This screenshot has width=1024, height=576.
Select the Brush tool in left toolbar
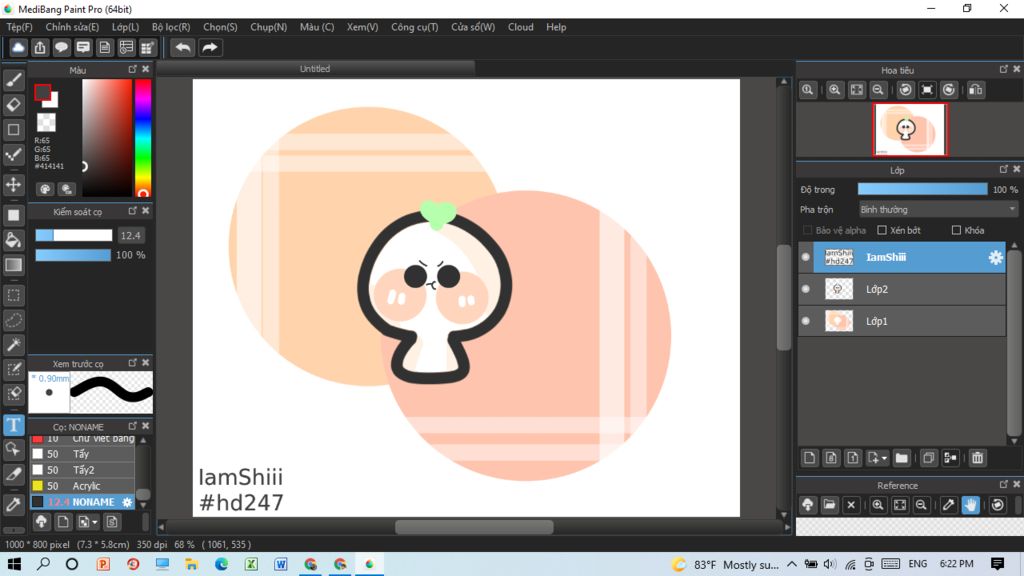point(14,80)
